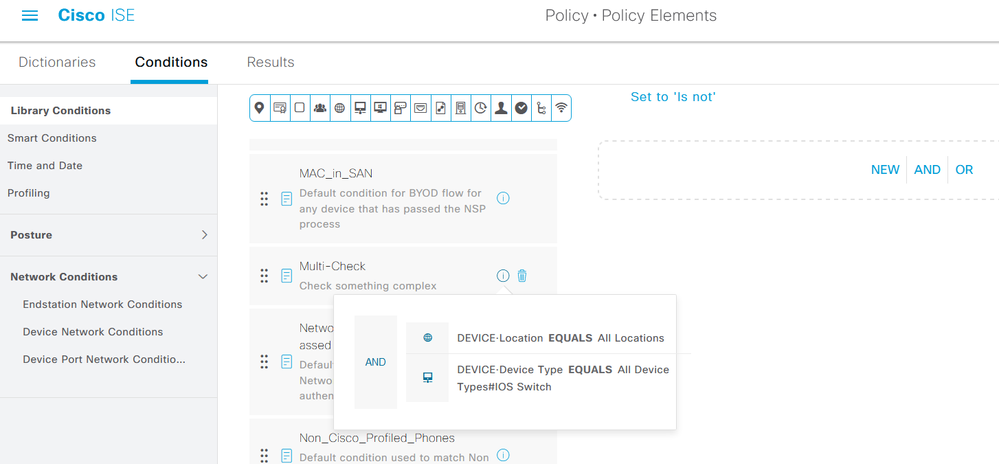
Task: Show info for MAC_in_SAN condition
Action: [x=503, y=198]
